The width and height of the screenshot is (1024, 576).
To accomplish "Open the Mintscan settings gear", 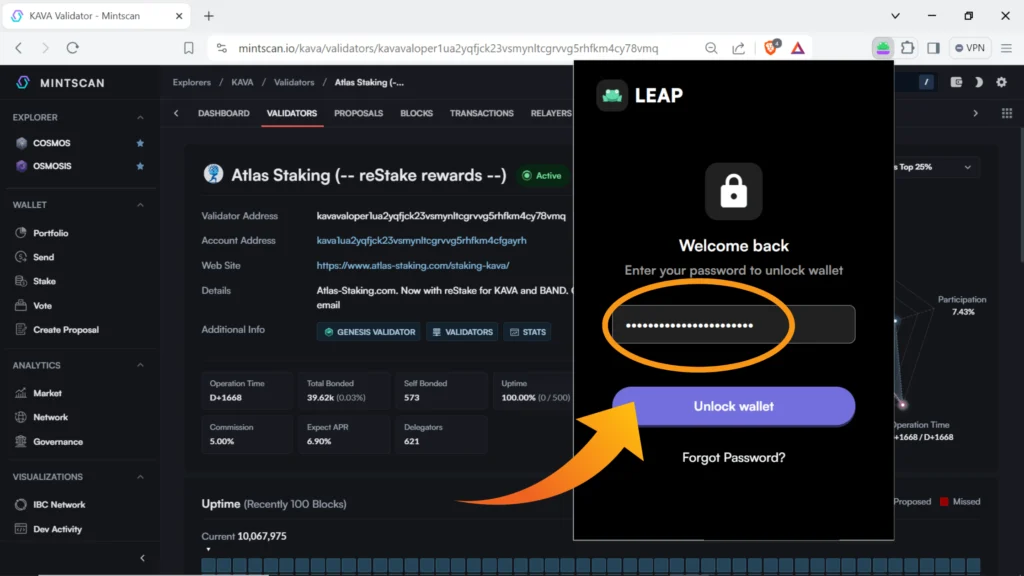I will (x=1001, y=83).
